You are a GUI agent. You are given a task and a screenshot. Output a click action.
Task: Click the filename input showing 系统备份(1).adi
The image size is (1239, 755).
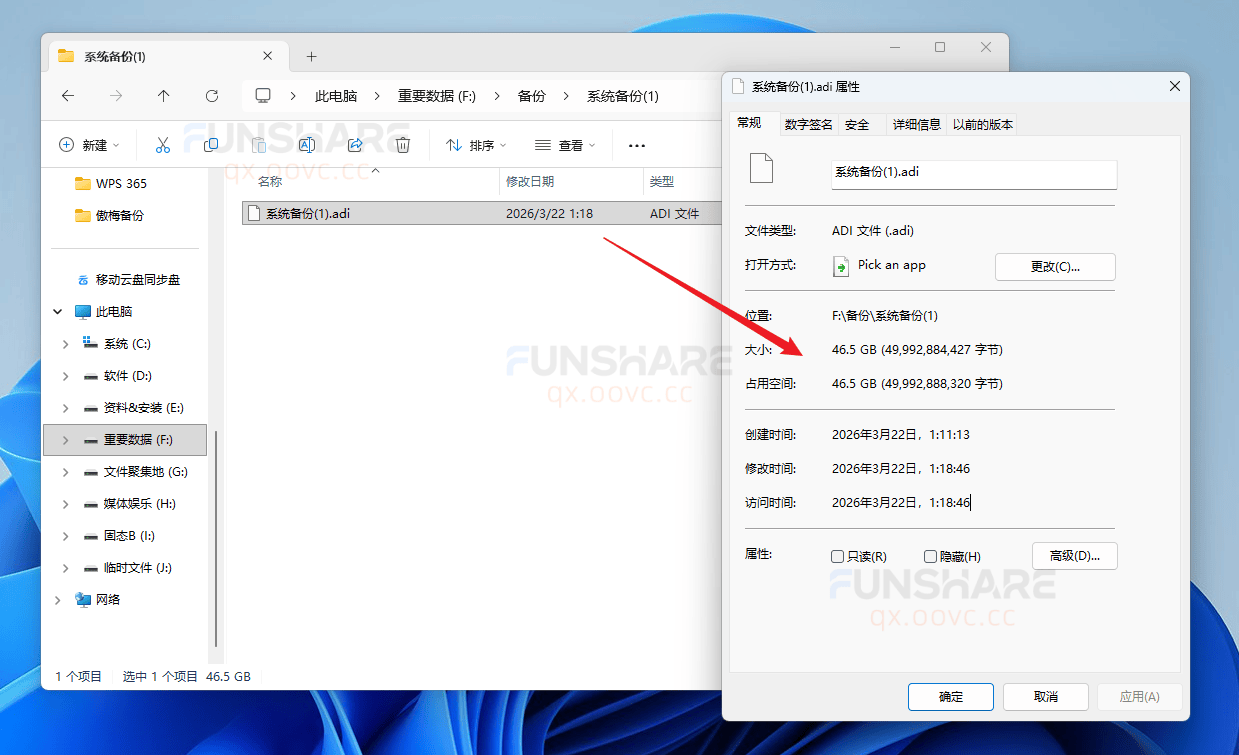tap(973, 175)
